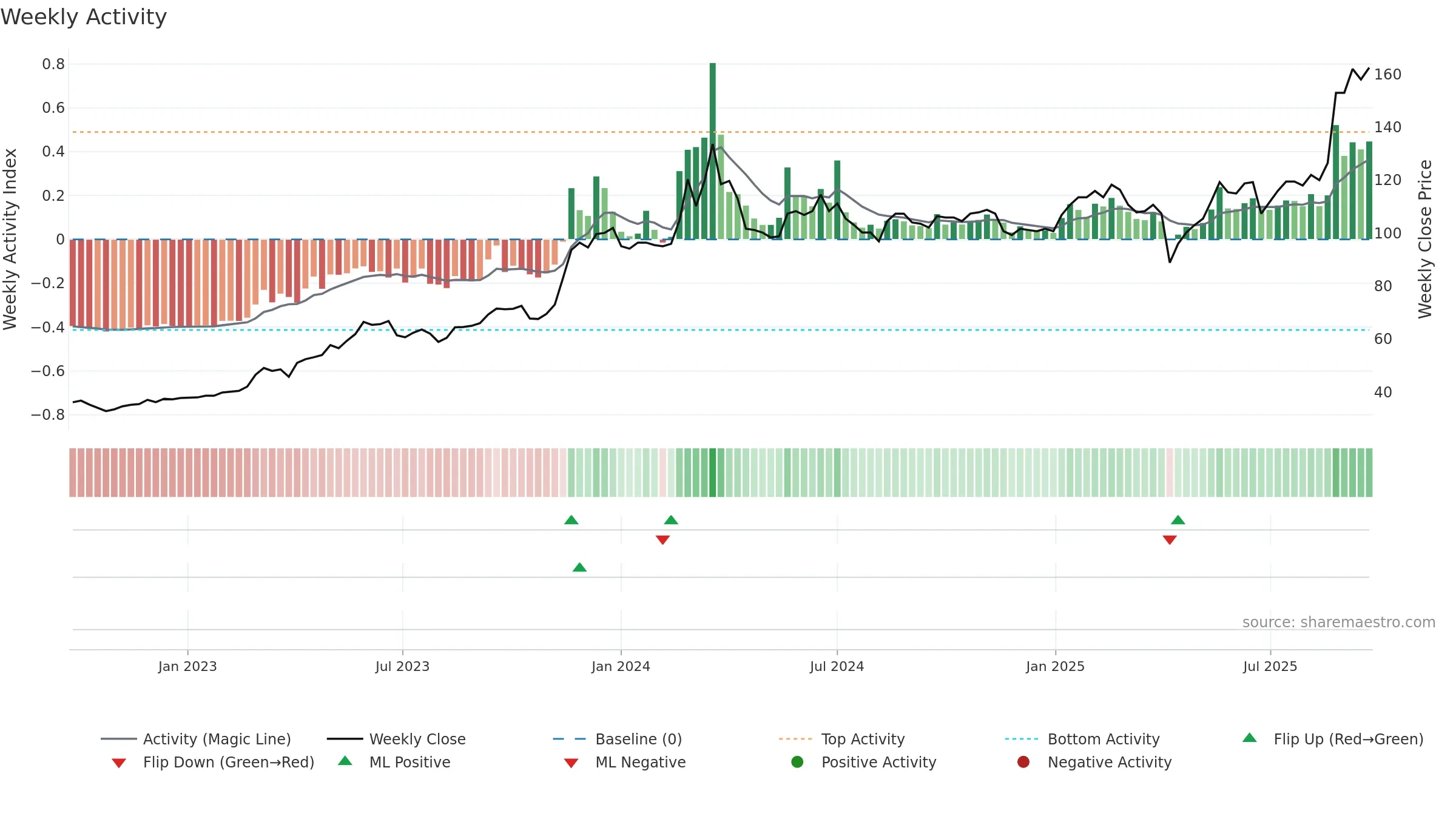Image resolution: width=1456 pixels, height=819 pixels.
Task: Toggle Baseline (0) legend entry
Action: (618, 739)
